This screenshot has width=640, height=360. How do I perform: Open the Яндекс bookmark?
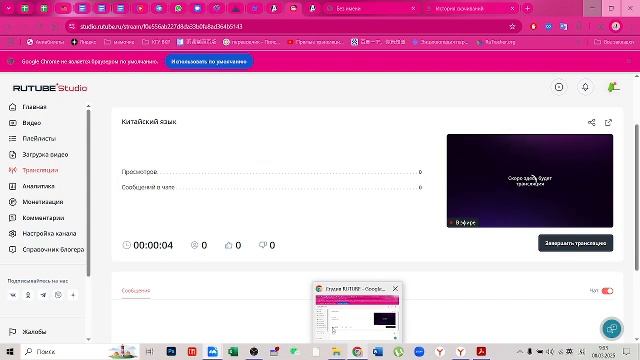84,42
